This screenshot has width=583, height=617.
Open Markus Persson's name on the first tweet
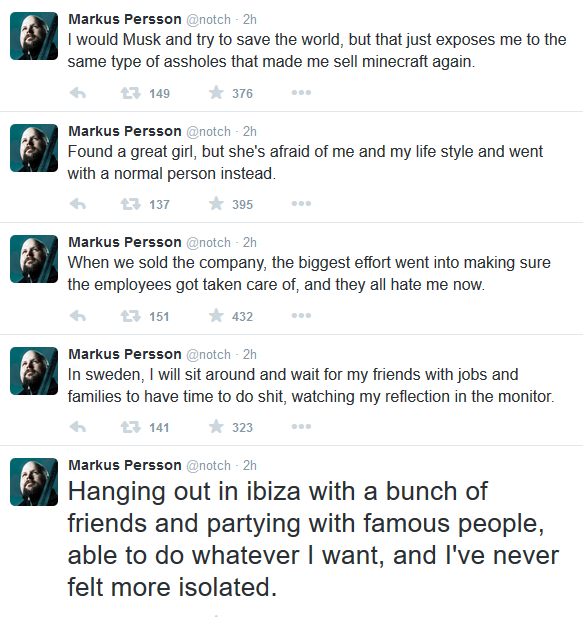pos(125,19)
